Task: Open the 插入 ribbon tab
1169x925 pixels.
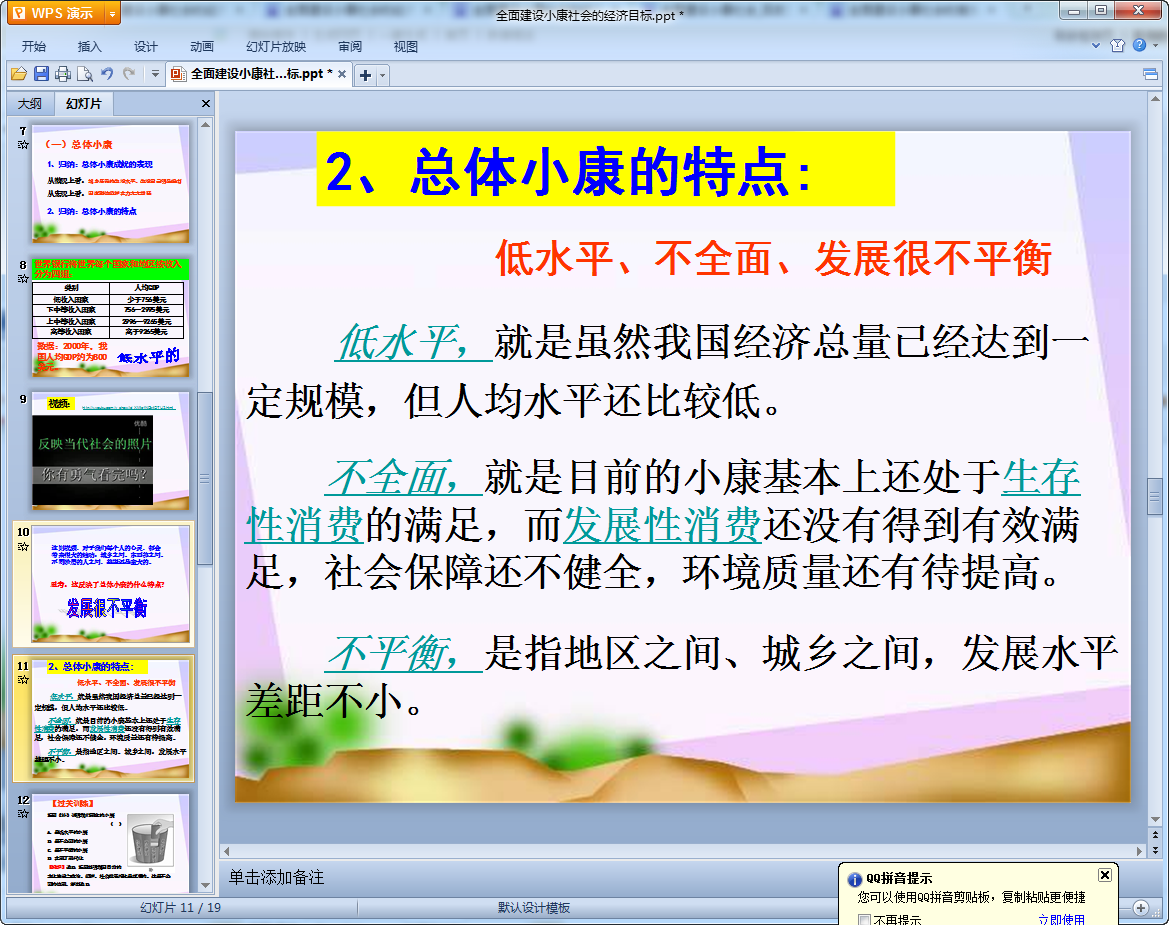Action: pos(89,46)
